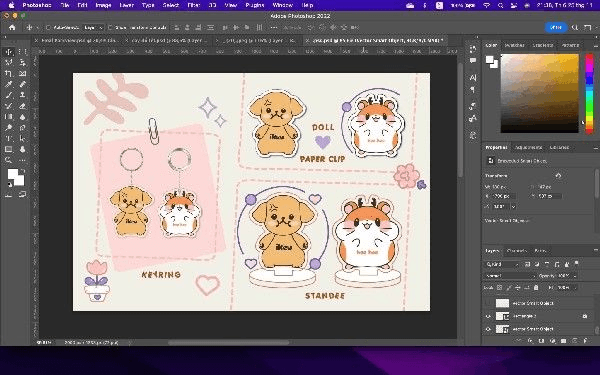Viewport: 600px width, 375px height.
Task: Swap foreground and background colors
Action: click(x=23, y=171)
